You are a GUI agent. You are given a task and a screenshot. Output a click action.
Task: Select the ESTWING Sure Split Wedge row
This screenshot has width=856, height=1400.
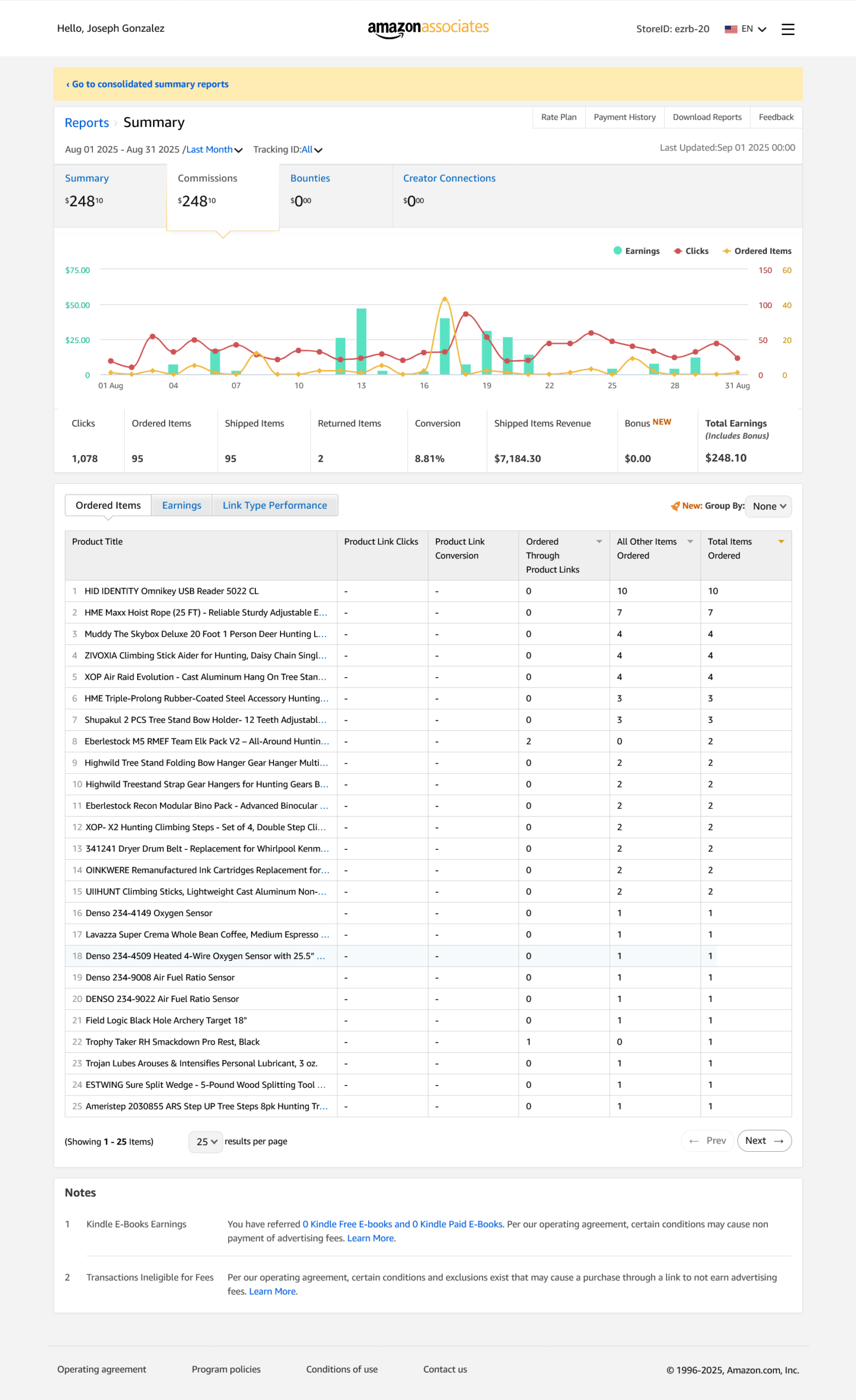point(428,1084)
